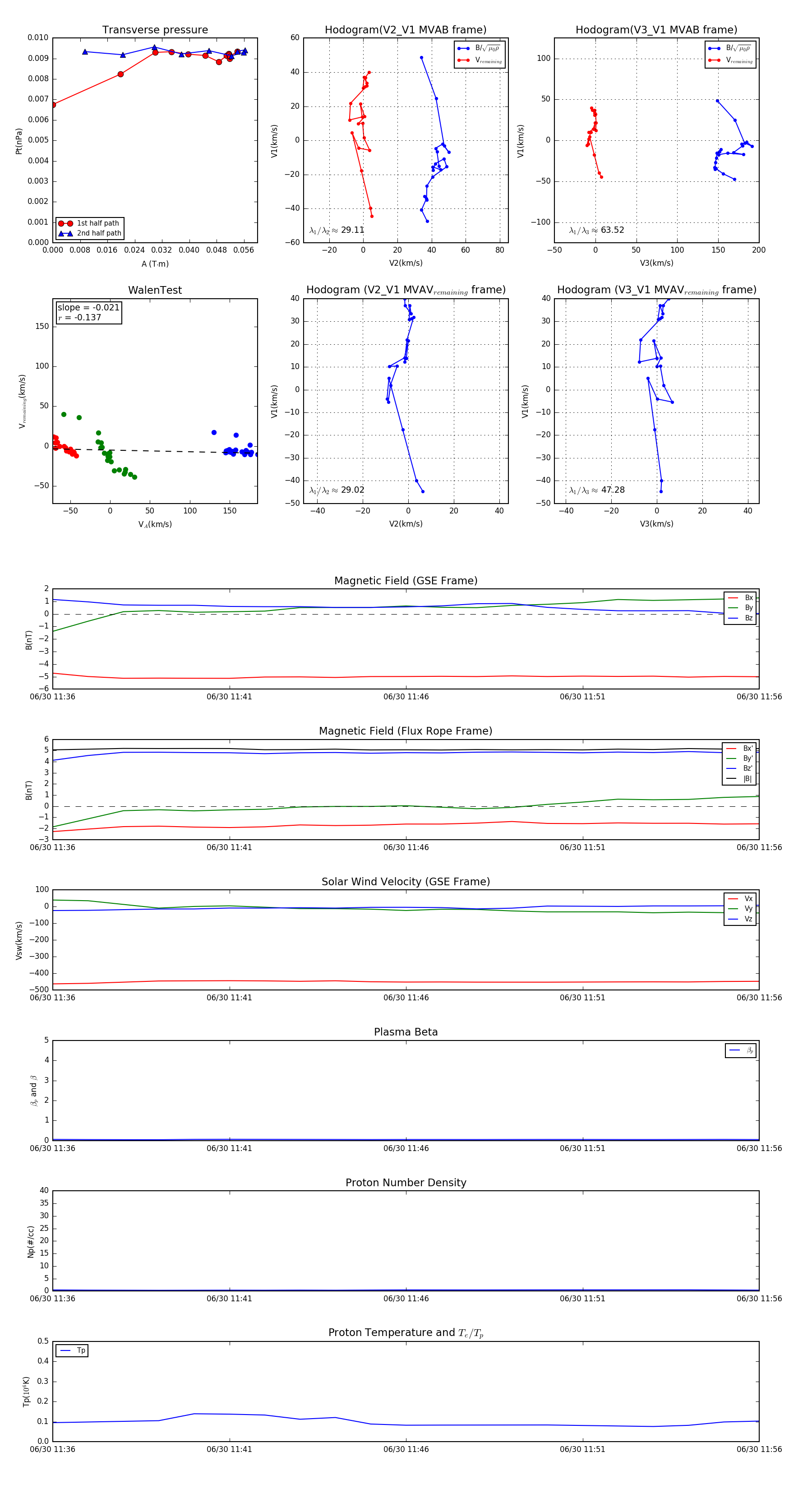Click Bx' legend entry in Flux Rope plot
This screenshot has width=812, height=1489.
click(x=739, y=748)
